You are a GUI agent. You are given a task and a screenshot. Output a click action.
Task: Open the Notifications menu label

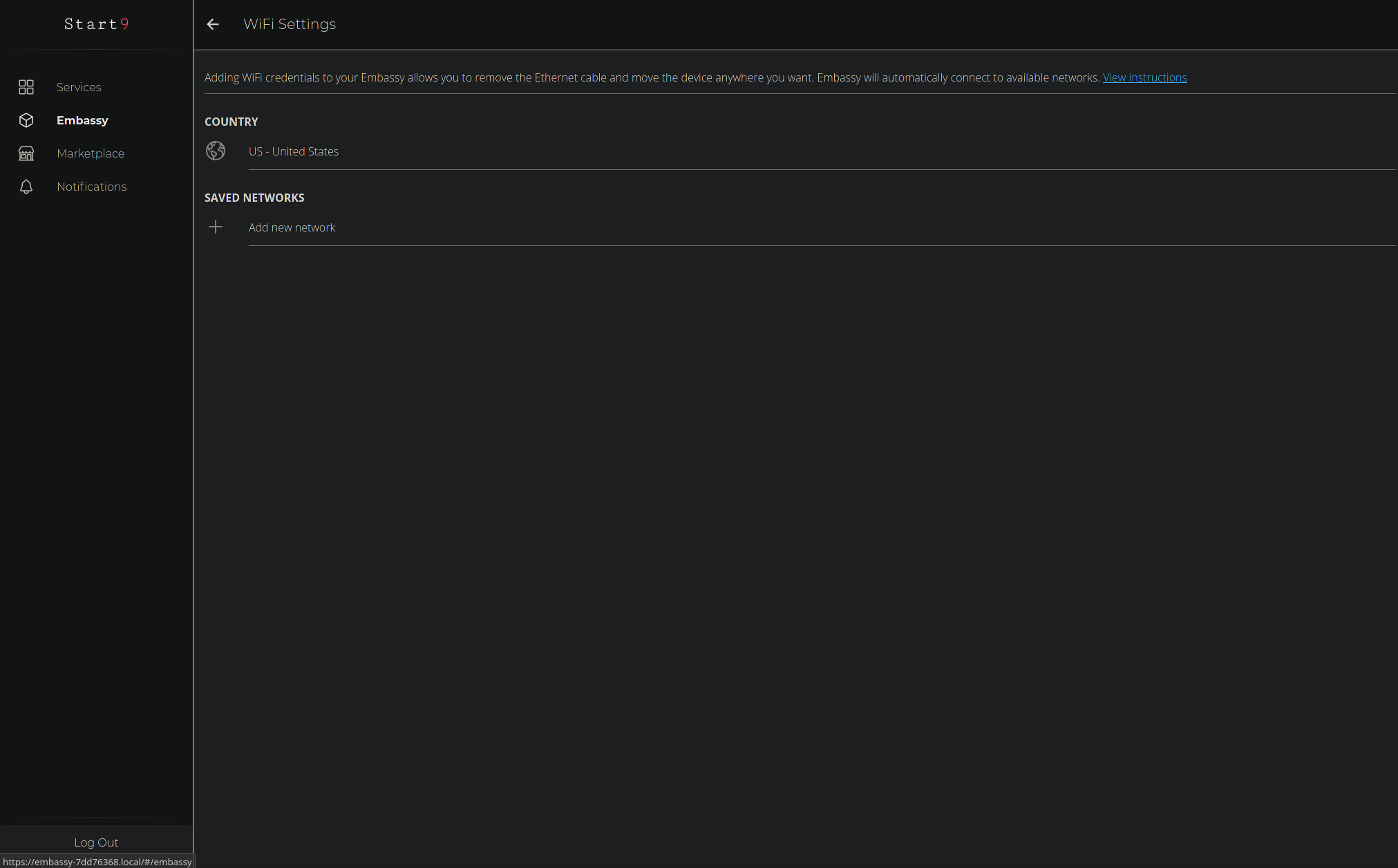tap(91, 187)
